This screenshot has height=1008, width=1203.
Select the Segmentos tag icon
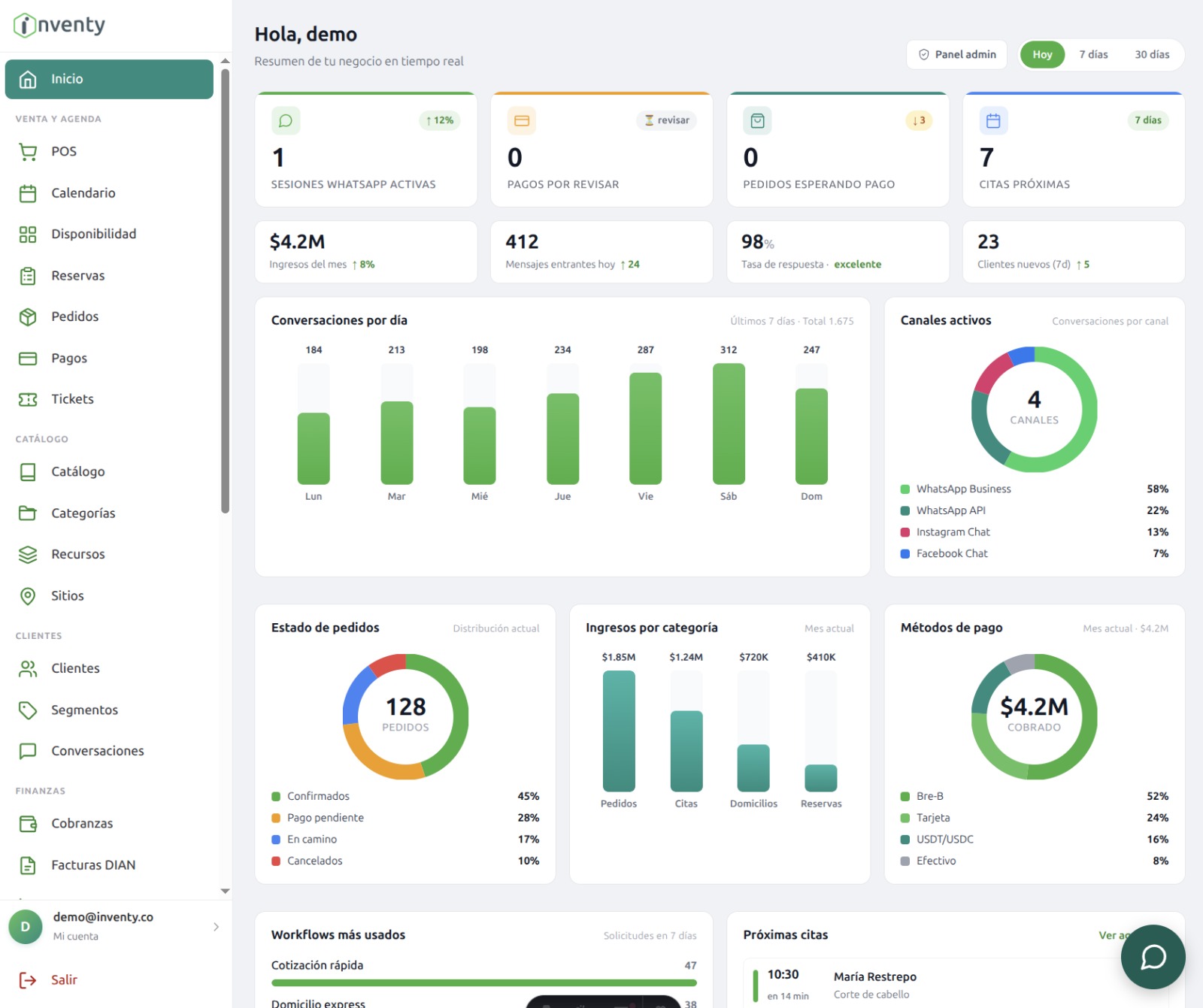[x=28, y=710]
